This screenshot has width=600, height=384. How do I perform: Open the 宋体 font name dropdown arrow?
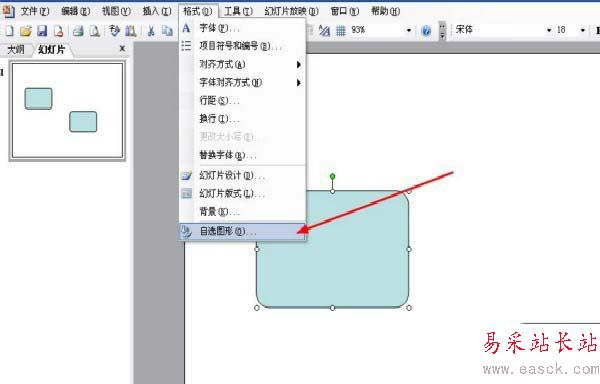[549, 30]
